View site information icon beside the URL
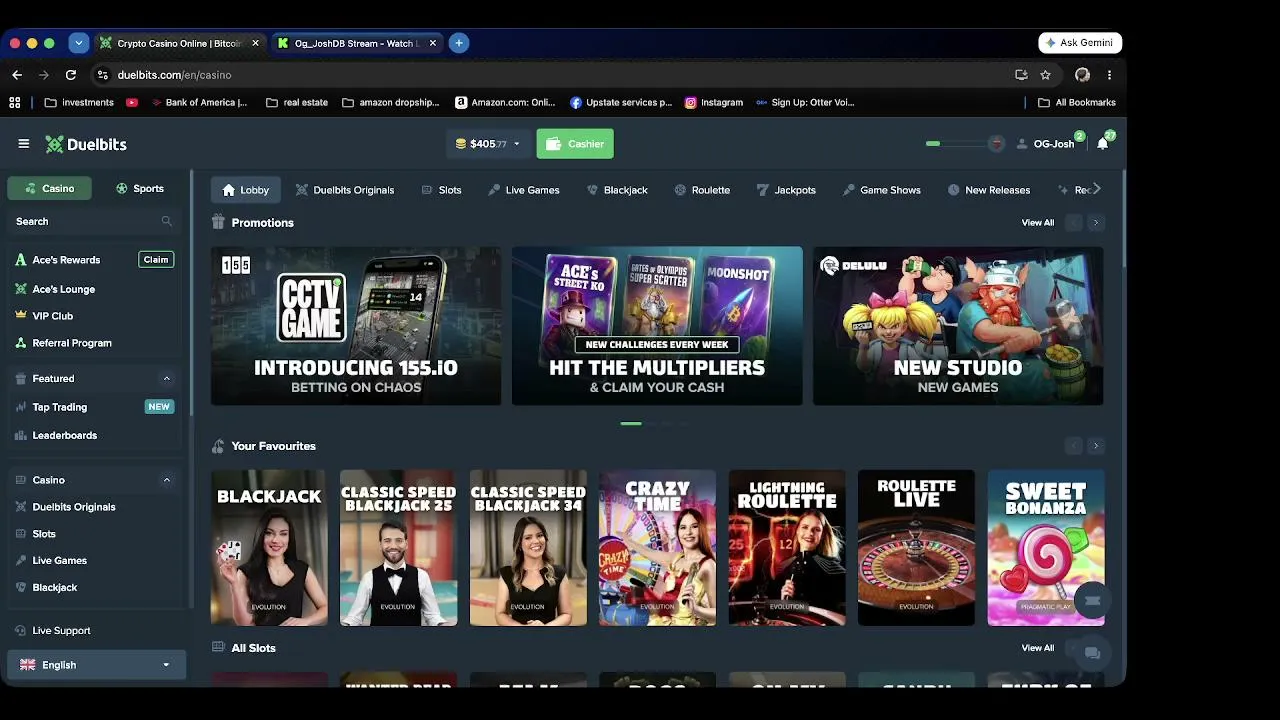 (x=102, y=75)
